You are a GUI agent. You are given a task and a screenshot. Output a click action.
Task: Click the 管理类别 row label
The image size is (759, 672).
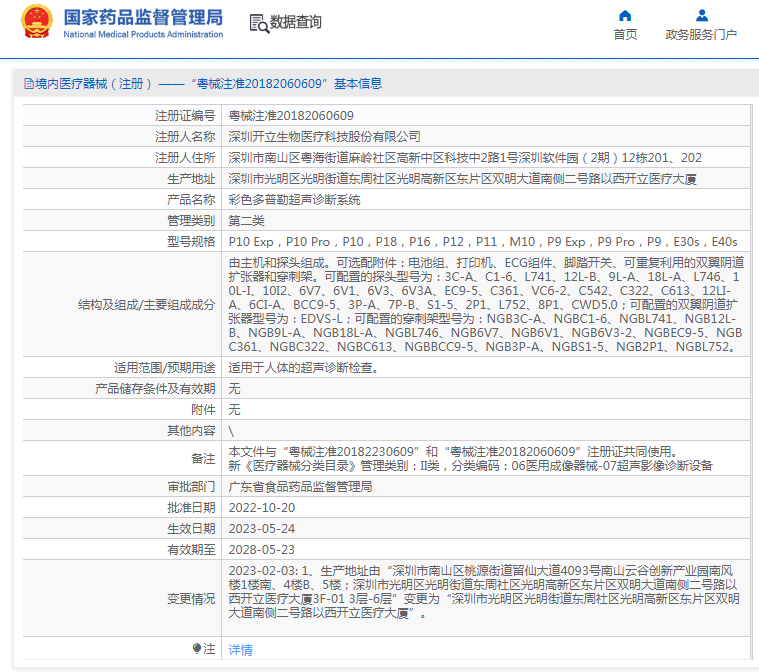coord(191,221)
